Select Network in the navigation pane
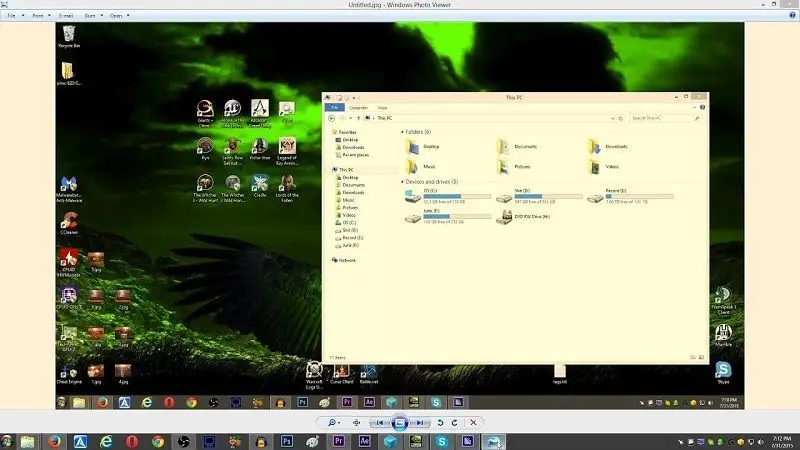 (x=347, y=260)
